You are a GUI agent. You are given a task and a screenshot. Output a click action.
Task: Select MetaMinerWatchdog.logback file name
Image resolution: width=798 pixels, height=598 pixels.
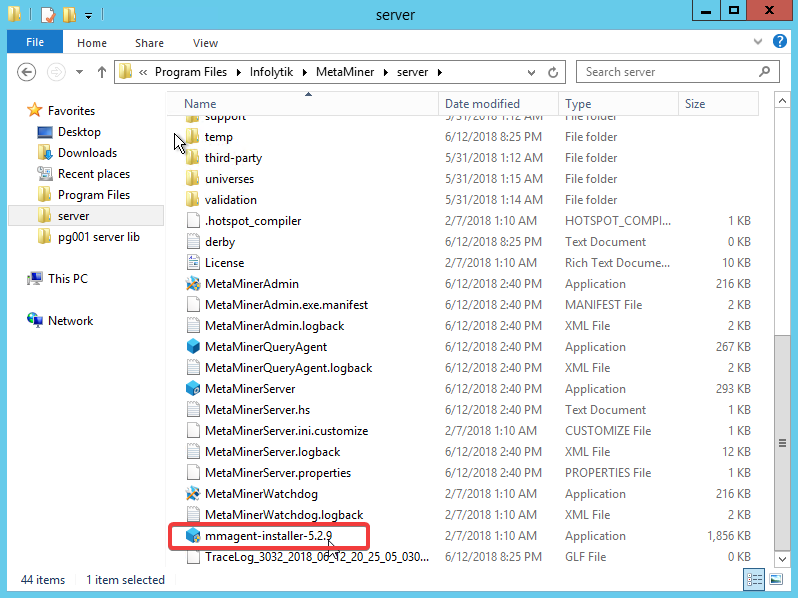click(284, 515)
